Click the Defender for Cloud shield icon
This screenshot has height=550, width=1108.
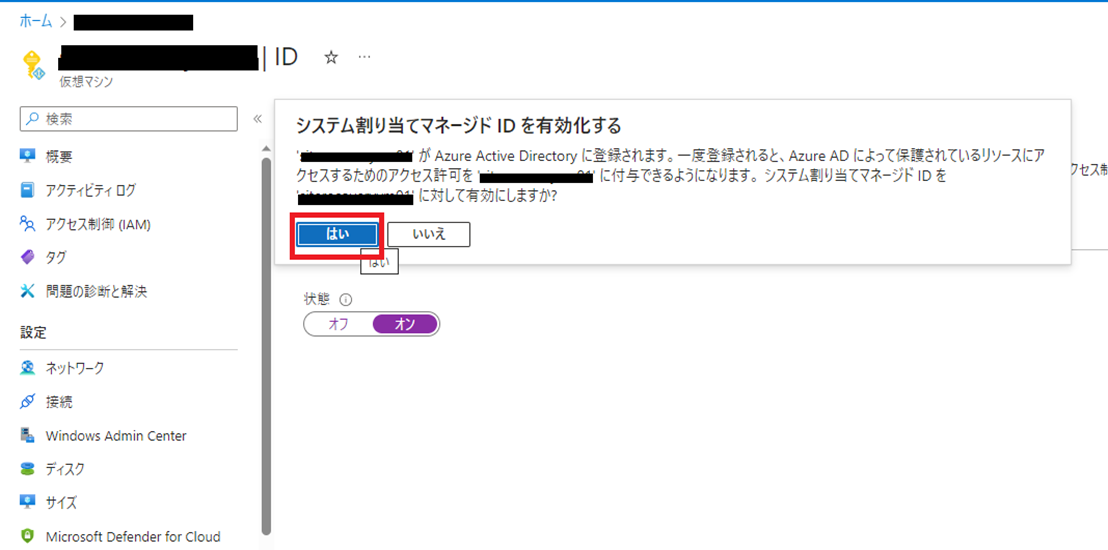pos(28,536)
